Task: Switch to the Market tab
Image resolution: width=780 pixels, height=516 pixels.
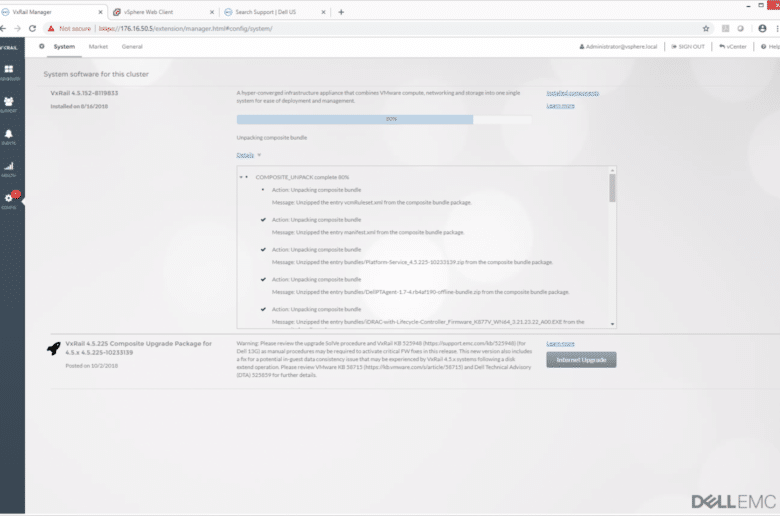Action: 98,46
